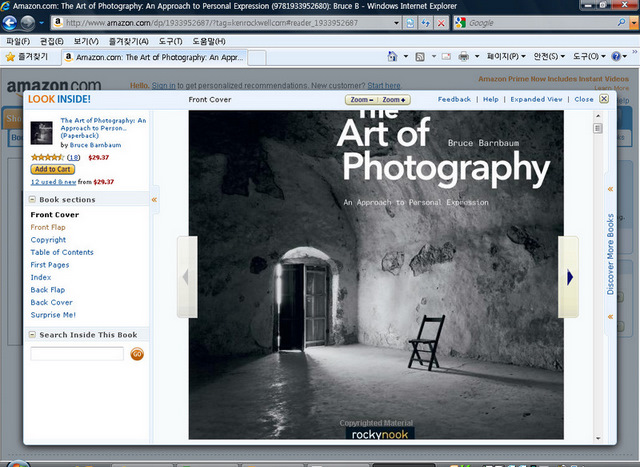
Task: Click the Print icon
Action: [x=464, y=56]
